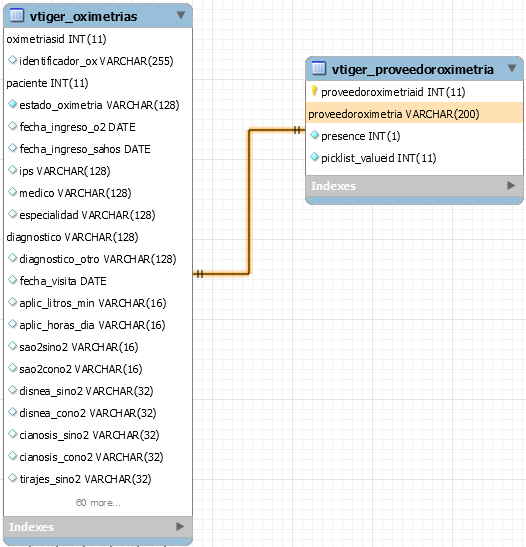Viewport: 526px width, 547px height.
Task: Click the filled diamond icon beside estado_oximetria
Action: 12,104
